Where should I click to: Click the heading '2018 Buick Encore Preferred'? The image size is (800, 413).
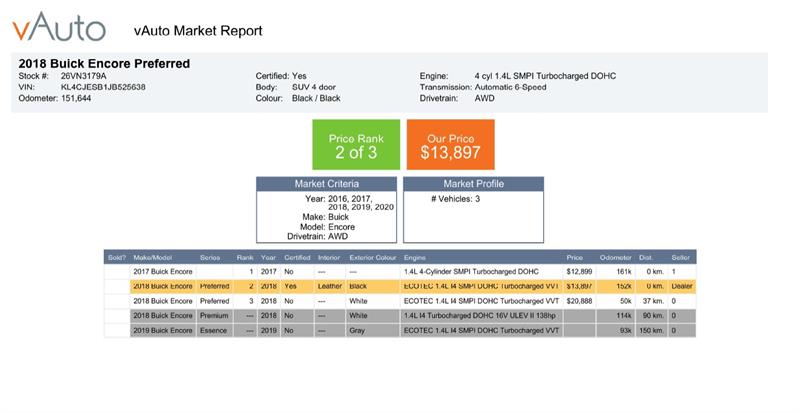[x=104, y=64]
